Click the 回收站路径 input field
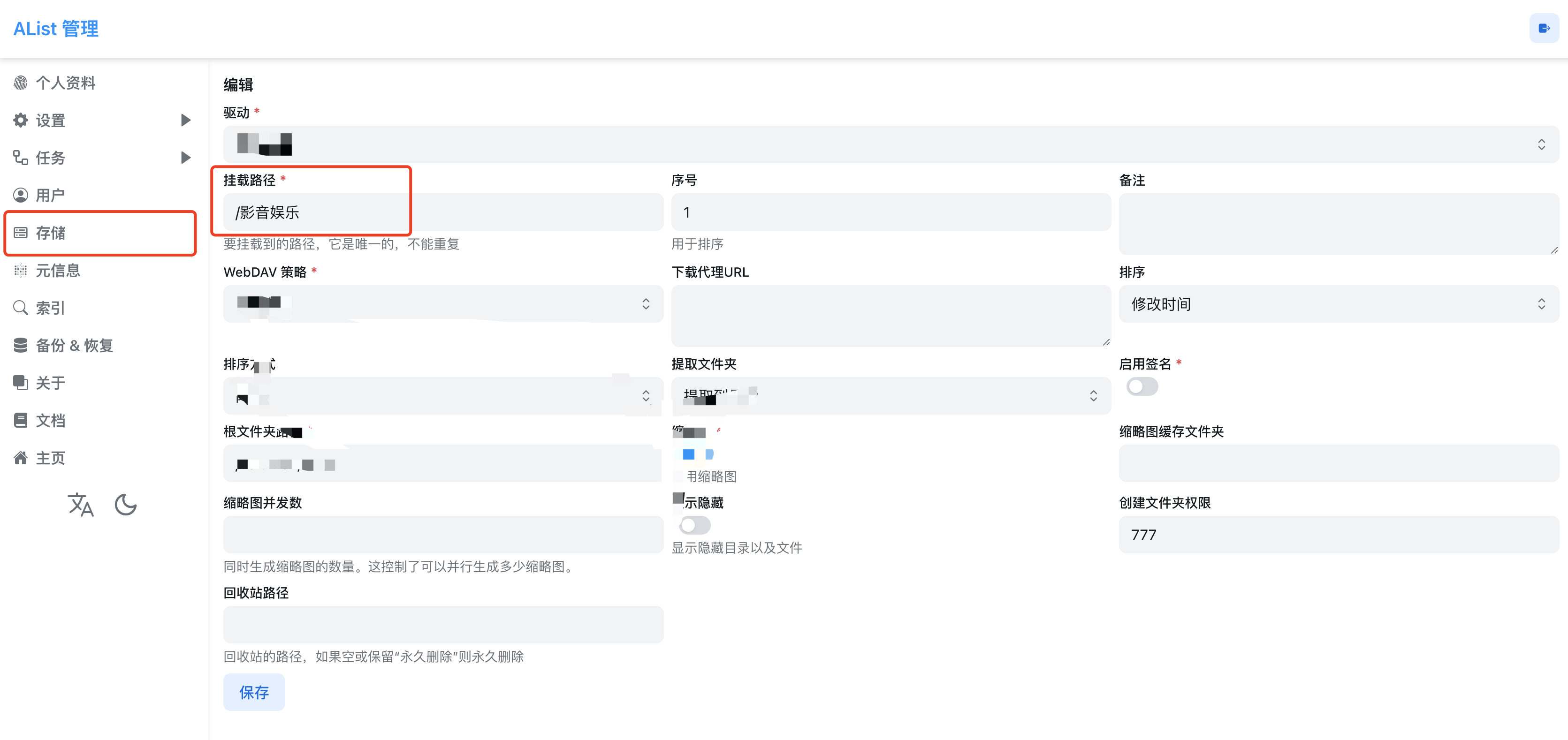Screen dimensions: 1568x740 (x=443, y=624)
